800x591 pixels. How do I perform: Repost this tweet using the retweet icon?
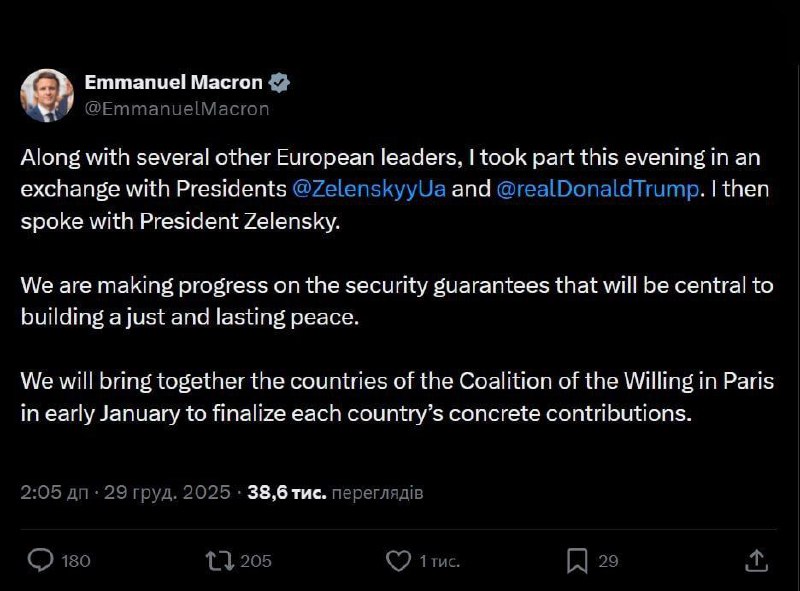[217, 560]
